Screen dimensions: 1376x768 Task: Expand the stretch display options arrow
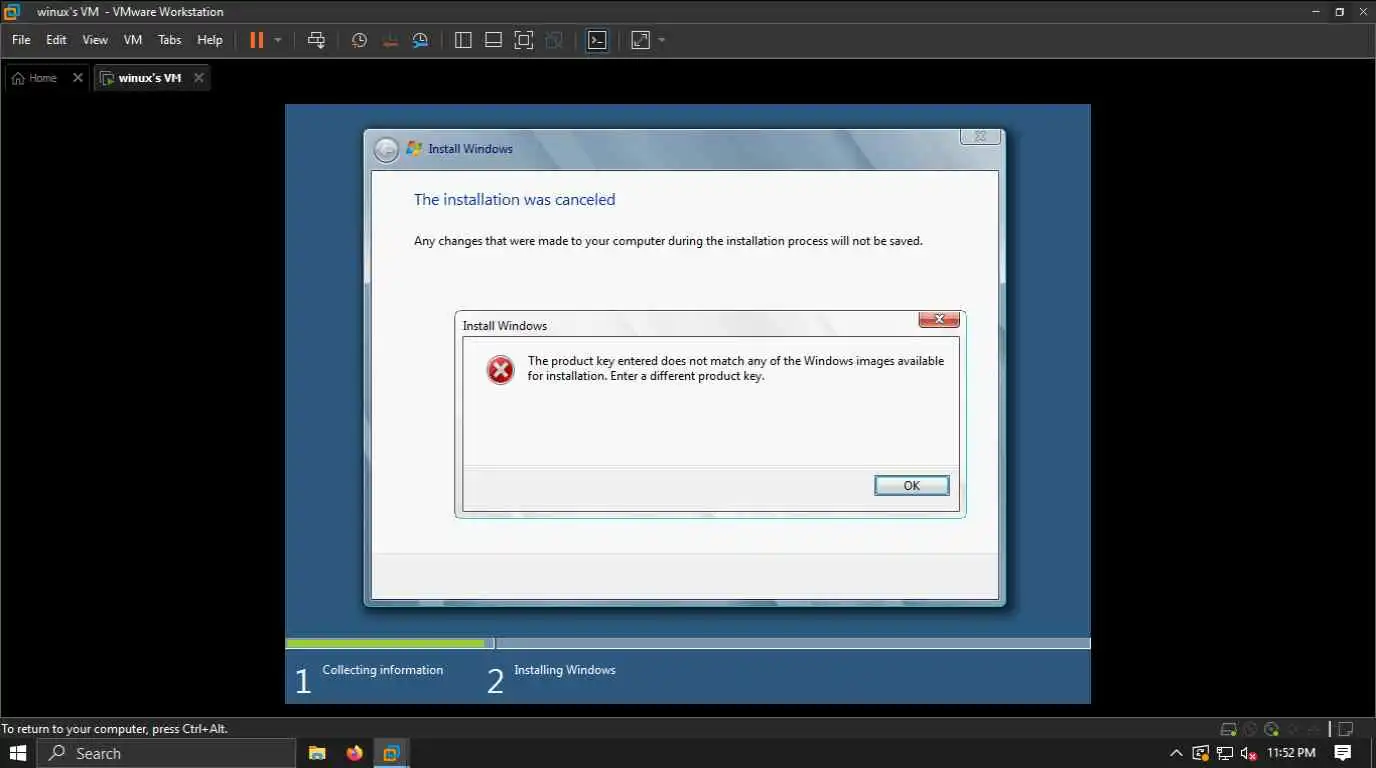point(662,40)
